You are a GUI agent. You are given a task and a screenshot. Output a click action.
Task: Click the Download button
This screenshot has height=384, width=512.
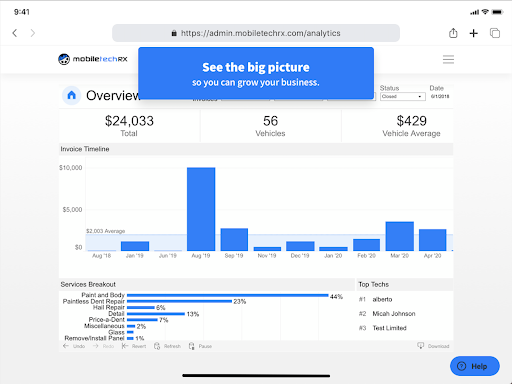(433, 346)
